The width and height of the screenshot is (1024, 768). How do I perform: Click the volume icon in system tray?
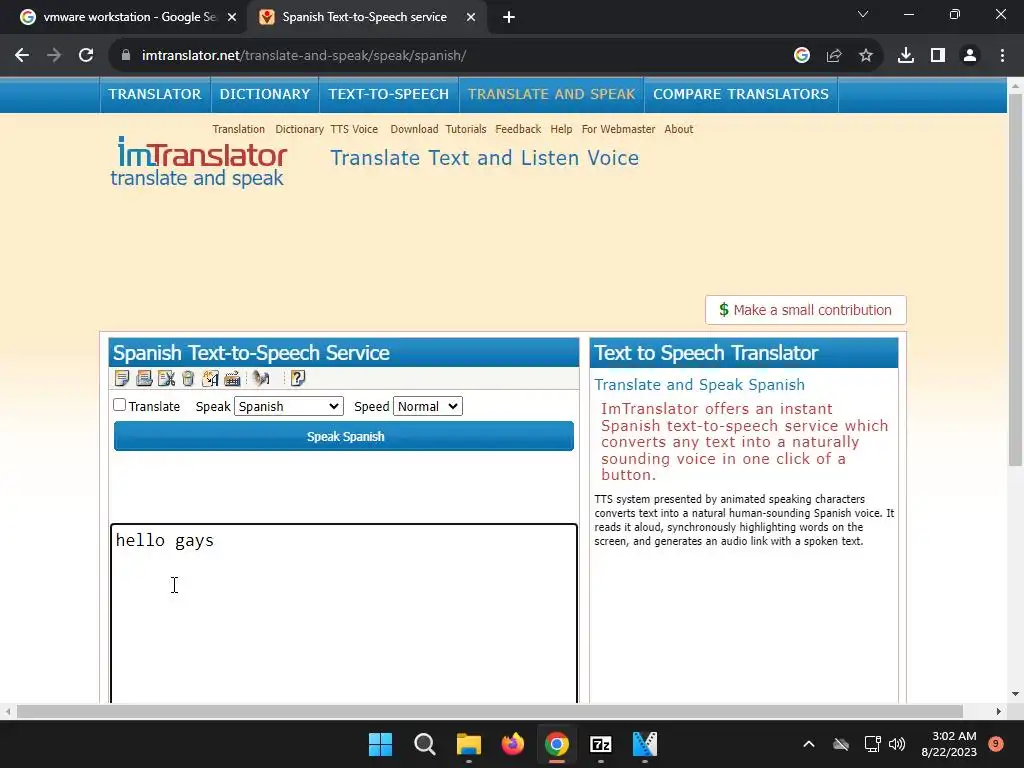point(897,744)
